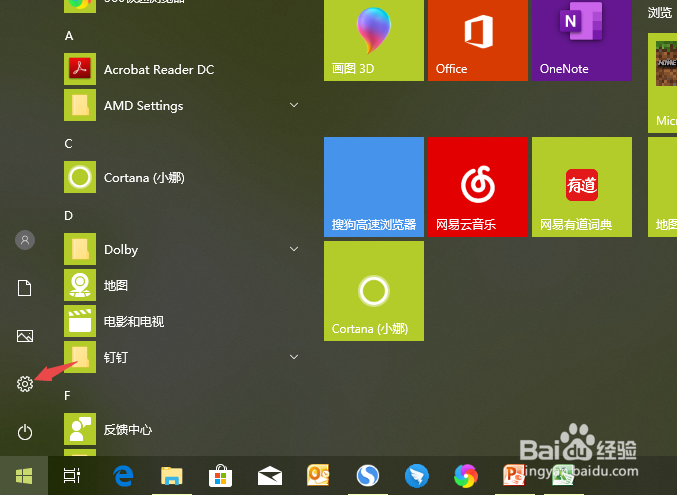
Task: Open Sogou browser from taskbar
Action: click(x=368, y=476)
